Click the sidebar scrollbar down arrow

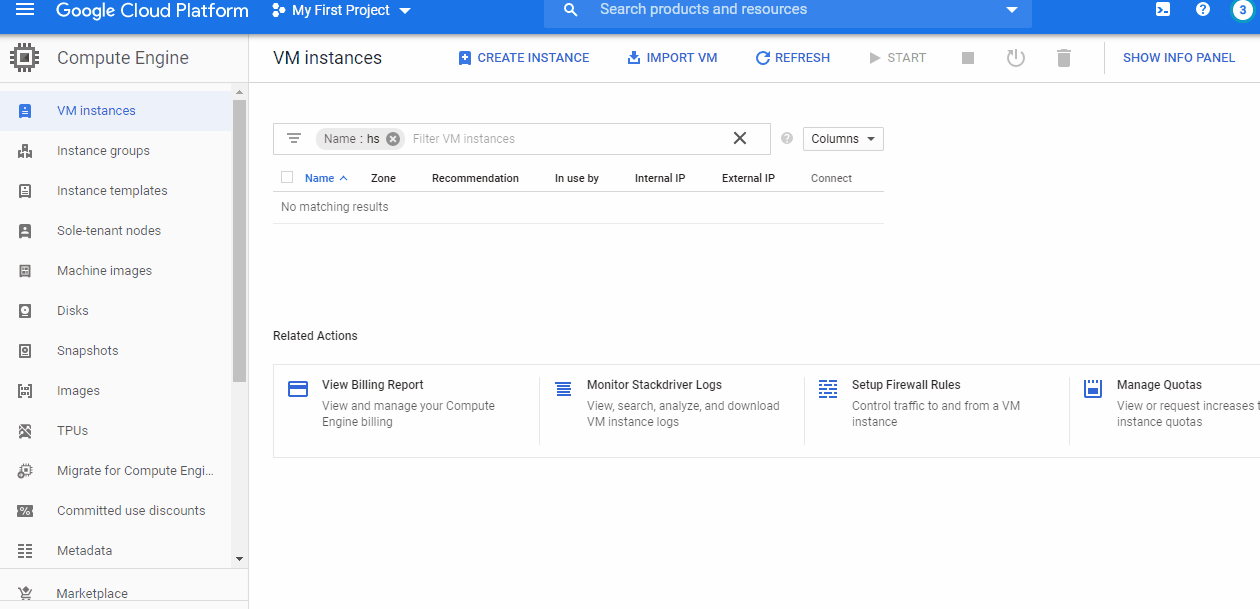pos(239,559)
